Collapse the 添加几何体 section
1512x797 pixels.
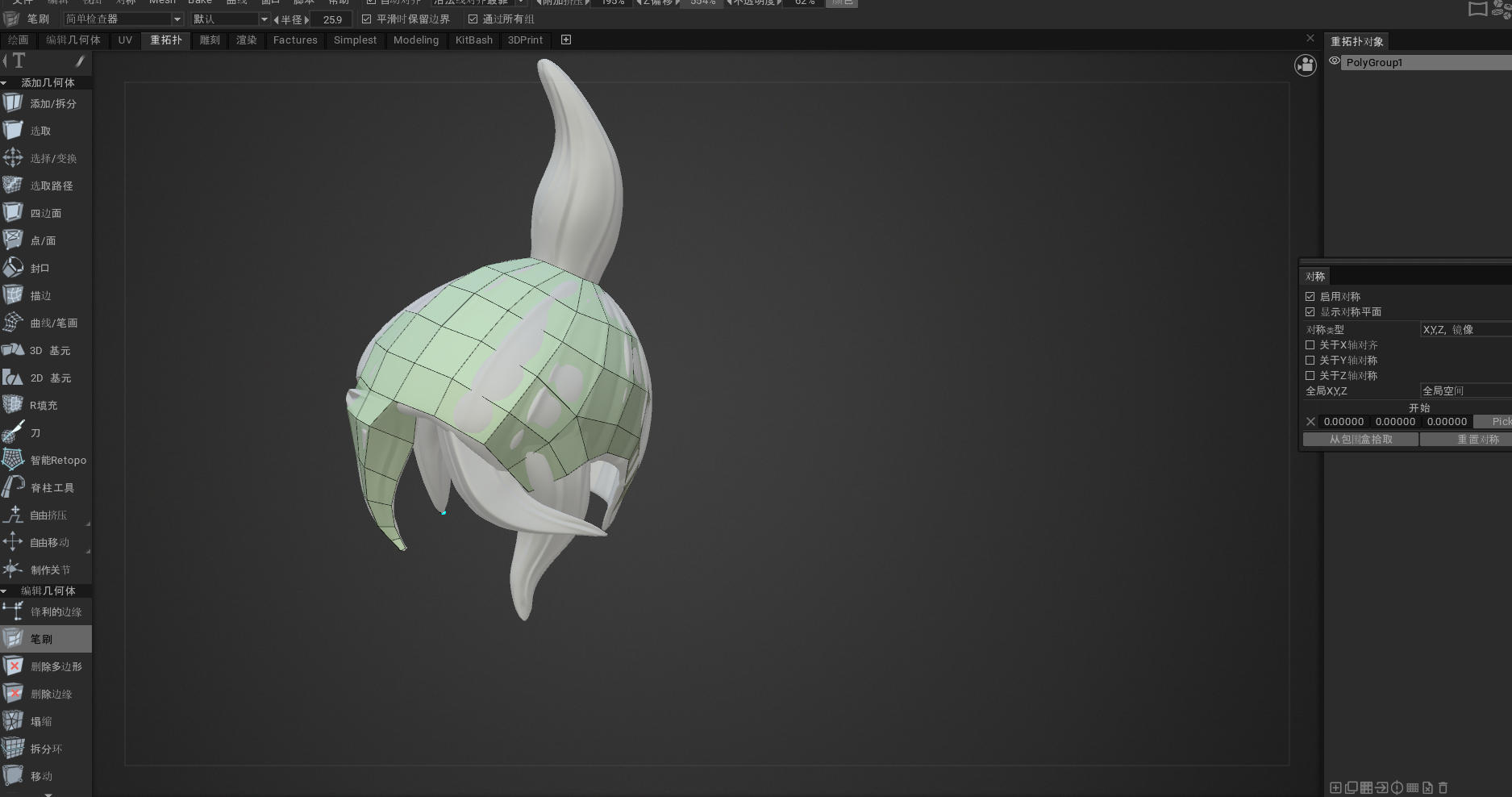[x=5, y=83]
